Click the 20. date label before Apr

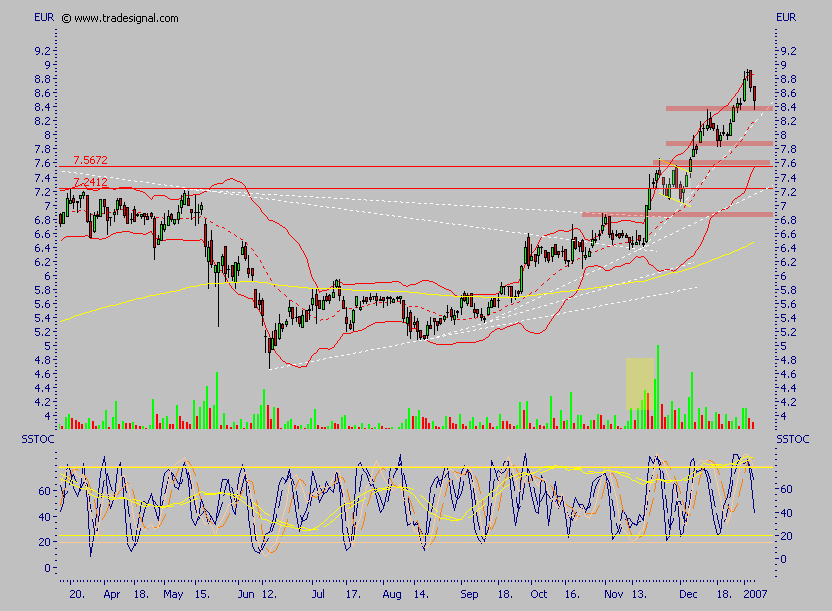(x=77, y=594)
